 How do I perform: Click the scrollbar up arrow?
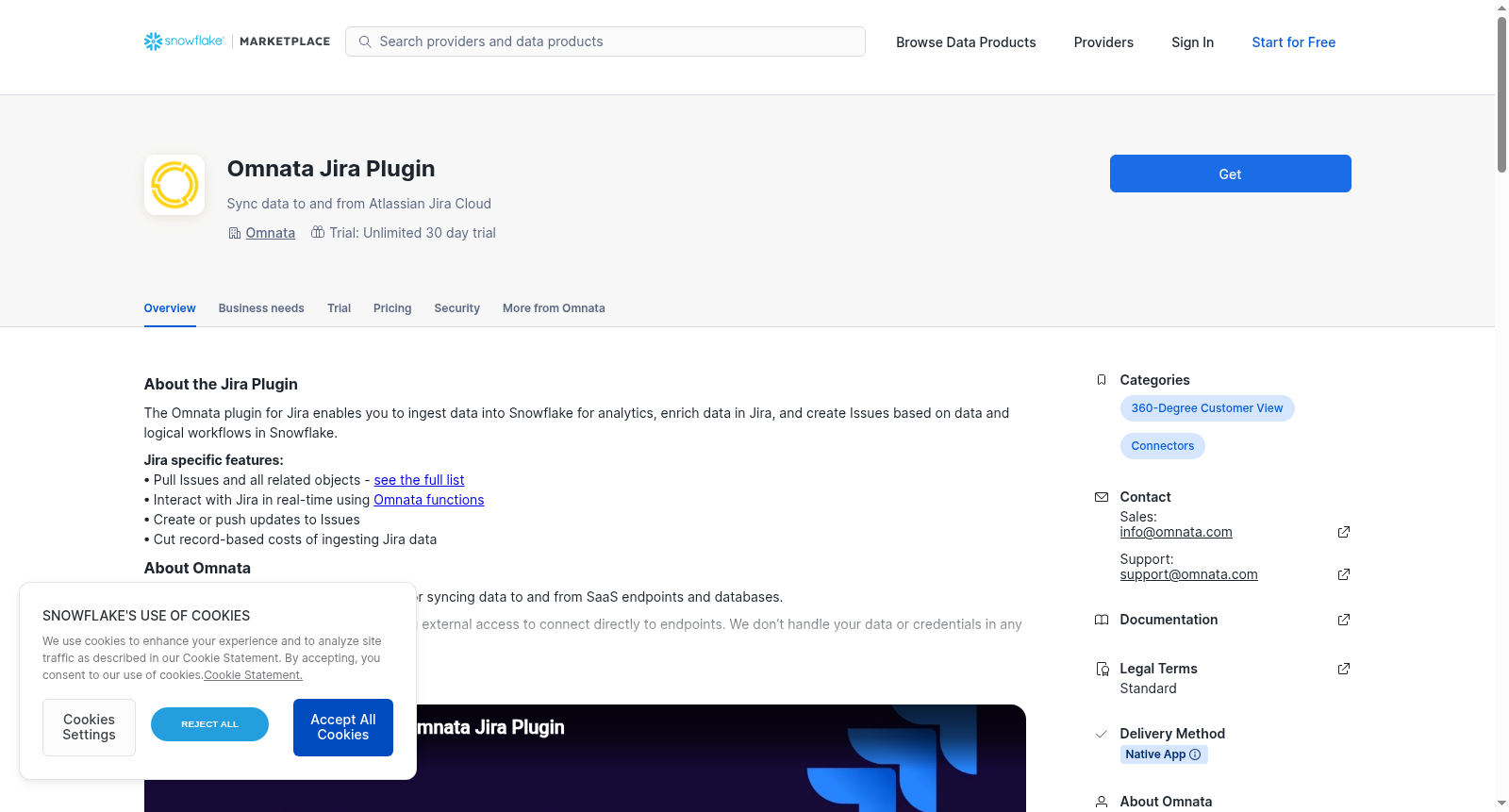(x=1501, y=8)
